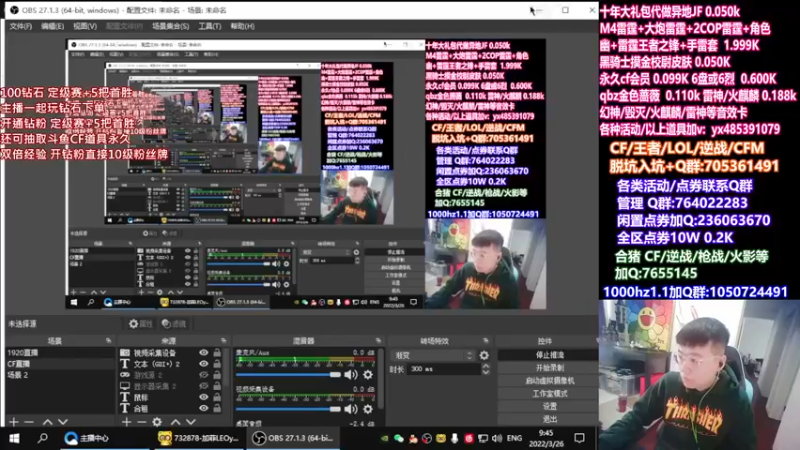Open 视频采集设备 mixer settings gear
Viewport: 800px width, 450px height.
368,409
